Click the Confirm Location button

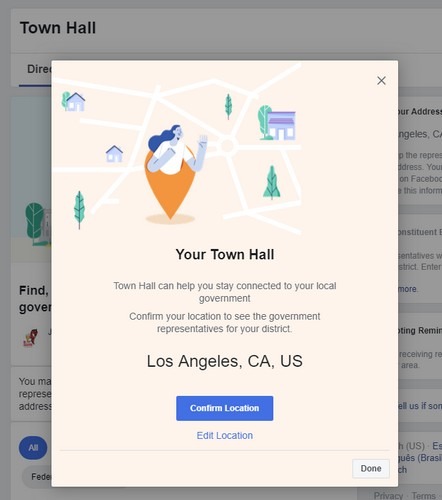(225, 408)
